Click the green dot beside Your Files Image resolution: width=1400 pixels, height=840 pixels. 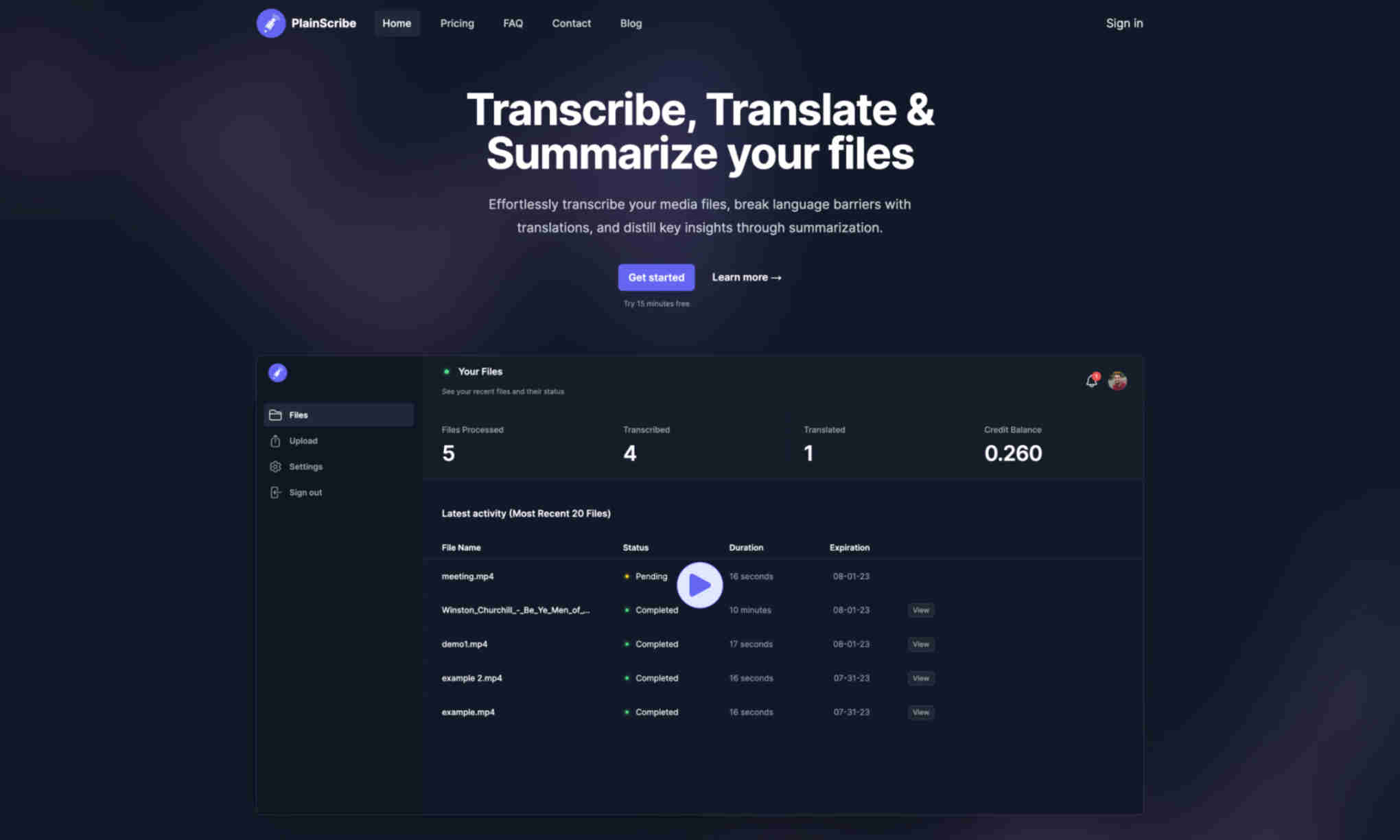[x=447, y=371]
